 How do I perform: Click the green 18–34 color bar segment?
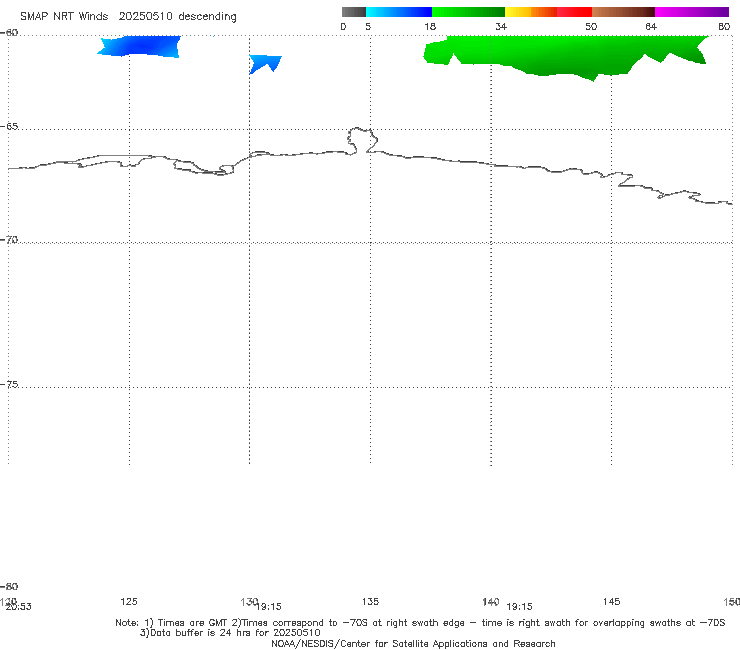pyautogui.click(x=468, y=12)
